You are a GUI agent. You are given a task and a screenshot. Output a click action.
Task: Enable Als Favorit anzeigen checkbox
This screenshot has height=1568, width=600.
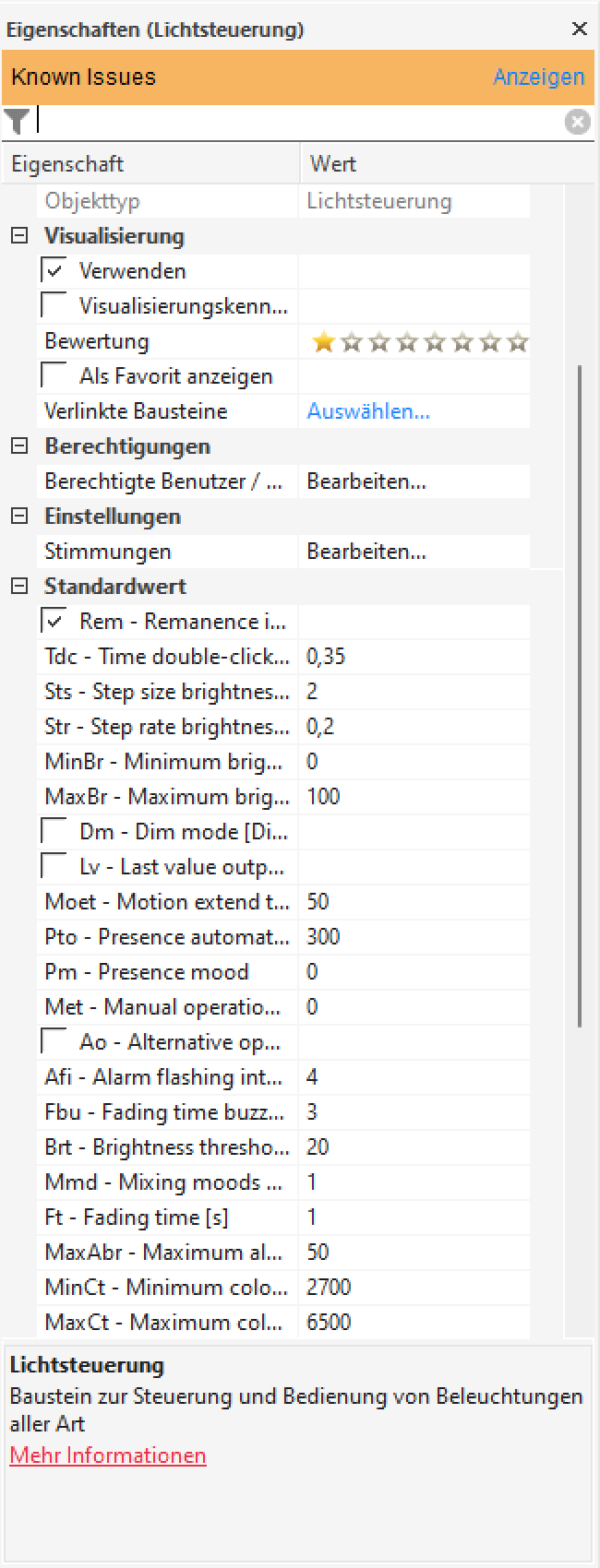coord(55,376)
